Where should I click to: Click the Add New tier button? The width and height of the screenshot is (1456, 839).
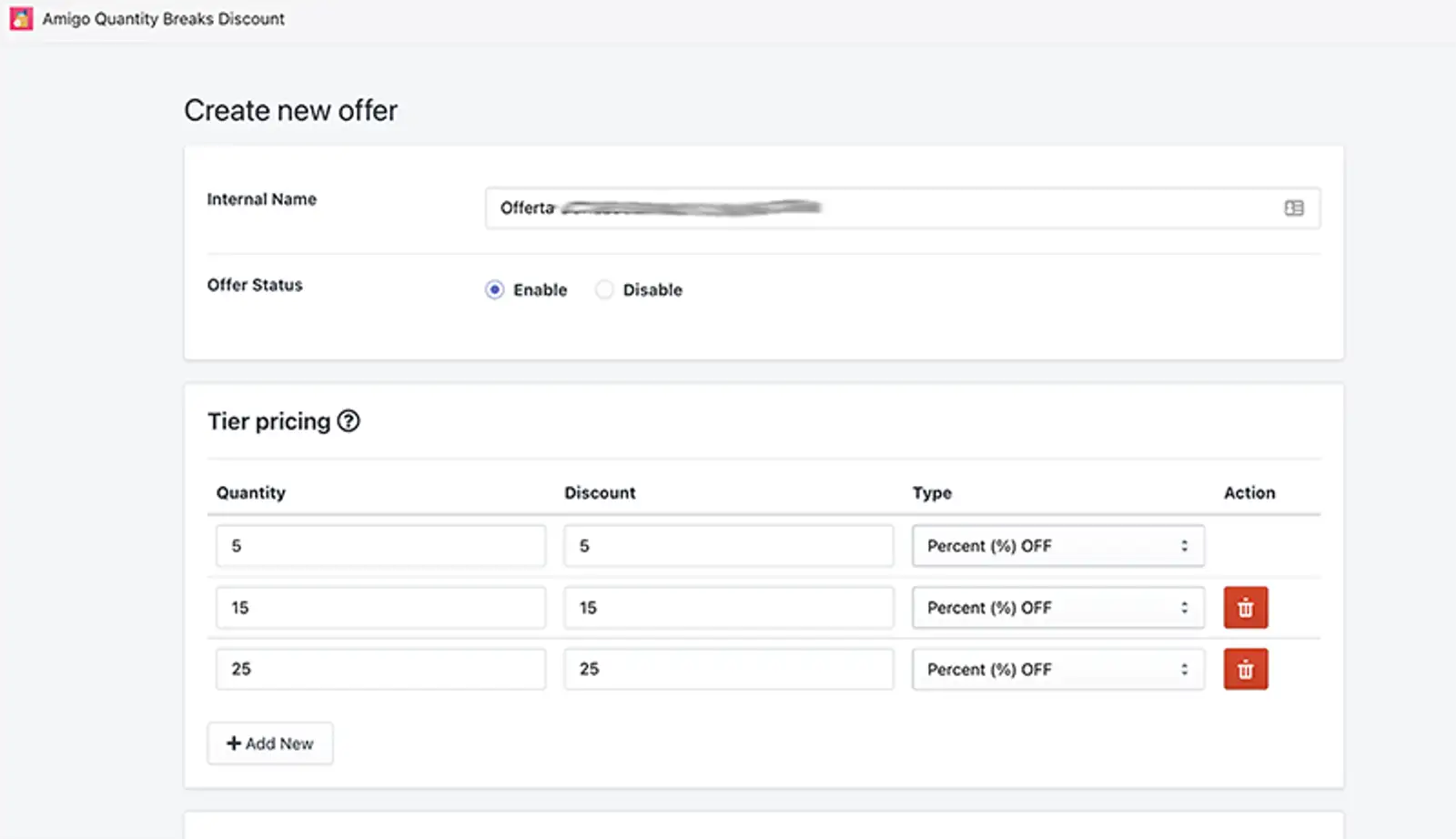click(x=270, y=743)
